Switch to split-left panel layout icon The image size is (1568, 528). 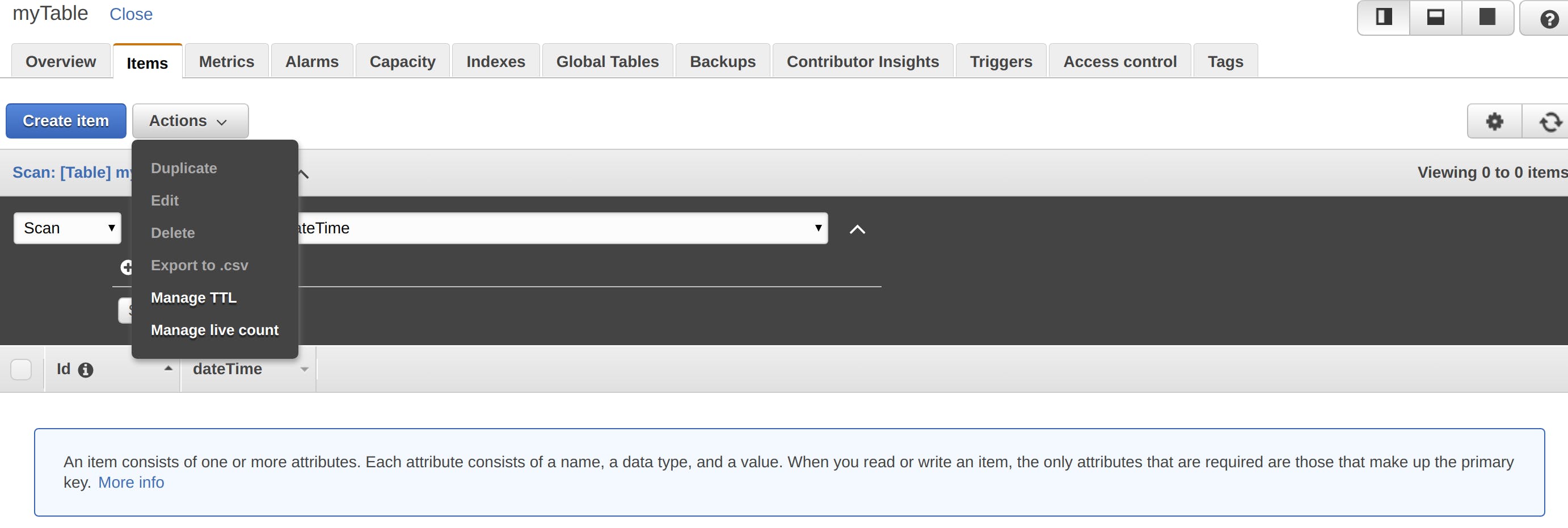1384,18
